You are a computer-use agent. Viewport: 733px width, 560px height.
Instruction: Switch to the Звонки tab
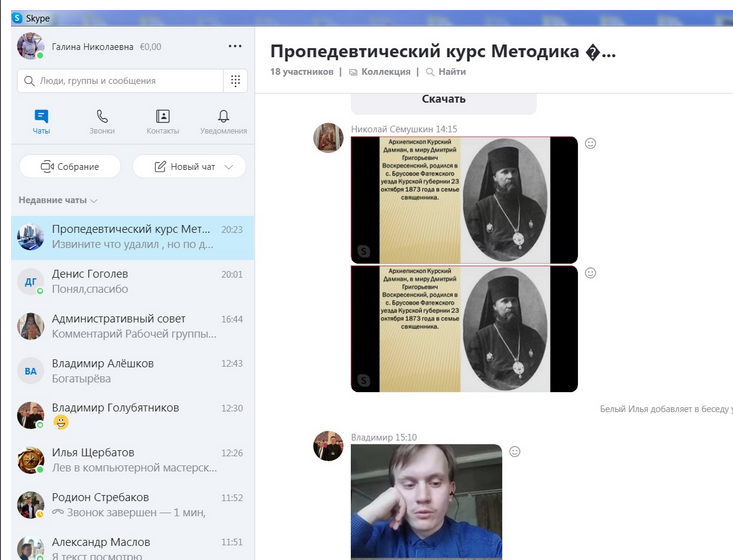coord(102,122)
